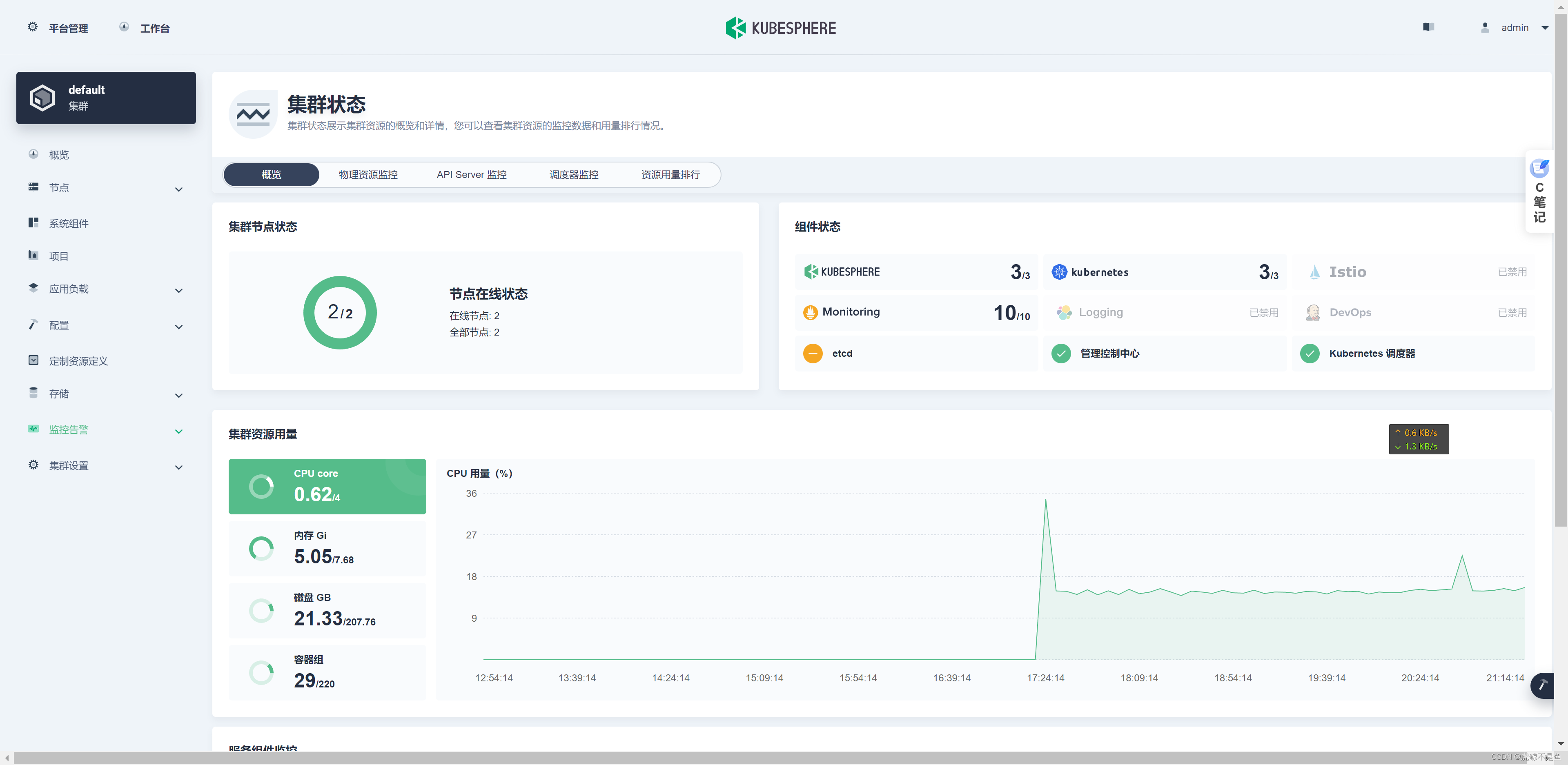Switch to 物理资源监控 tab
The height and width of the screenshot is (765, 1568).
point(368,175)
